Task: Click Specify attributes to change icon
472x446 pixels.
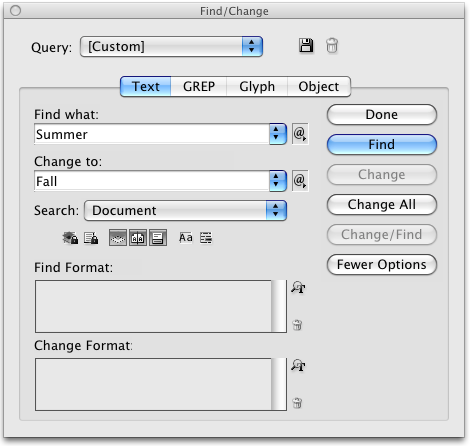Action: [298, 366]
